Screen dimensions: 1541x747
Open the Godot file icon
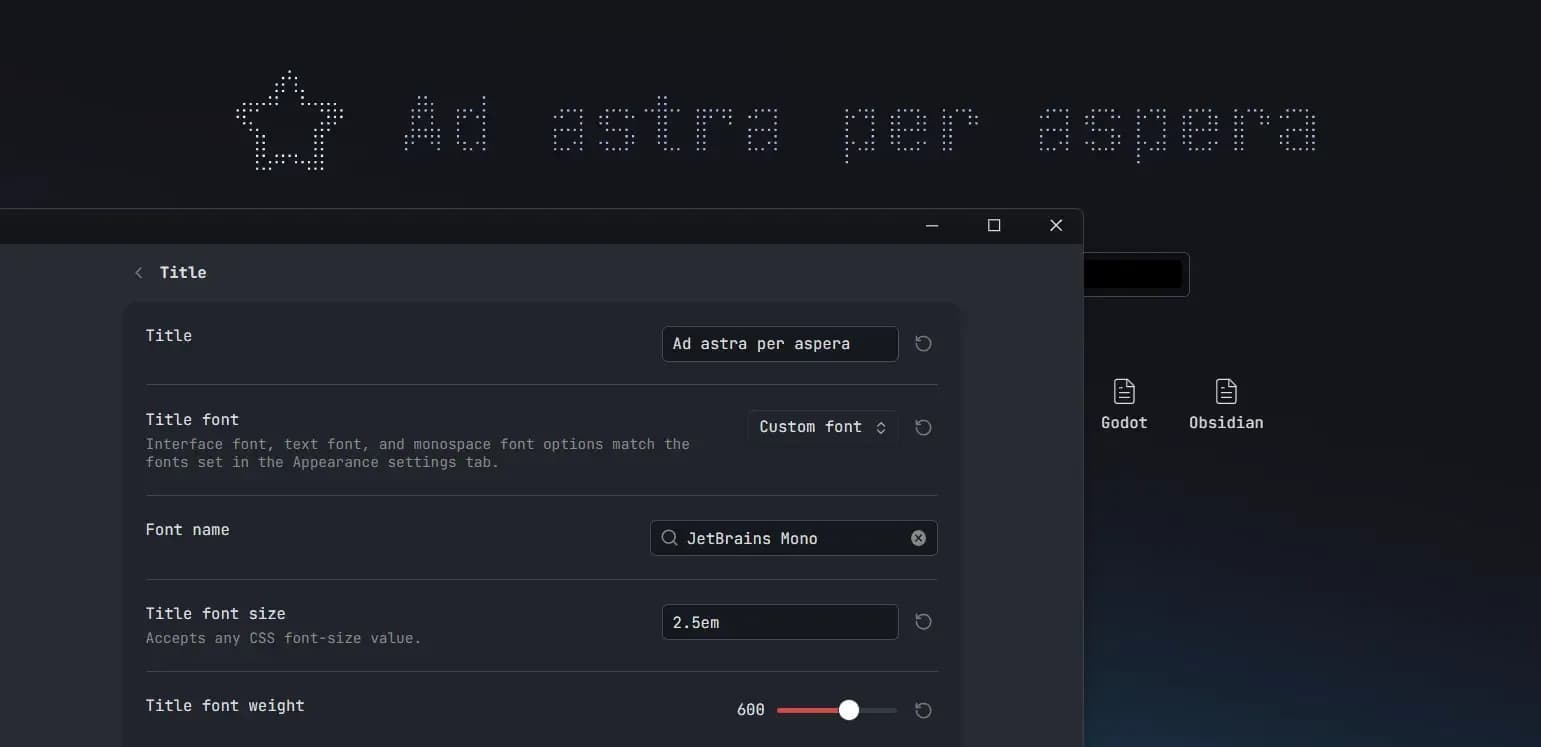point(1124,391)
